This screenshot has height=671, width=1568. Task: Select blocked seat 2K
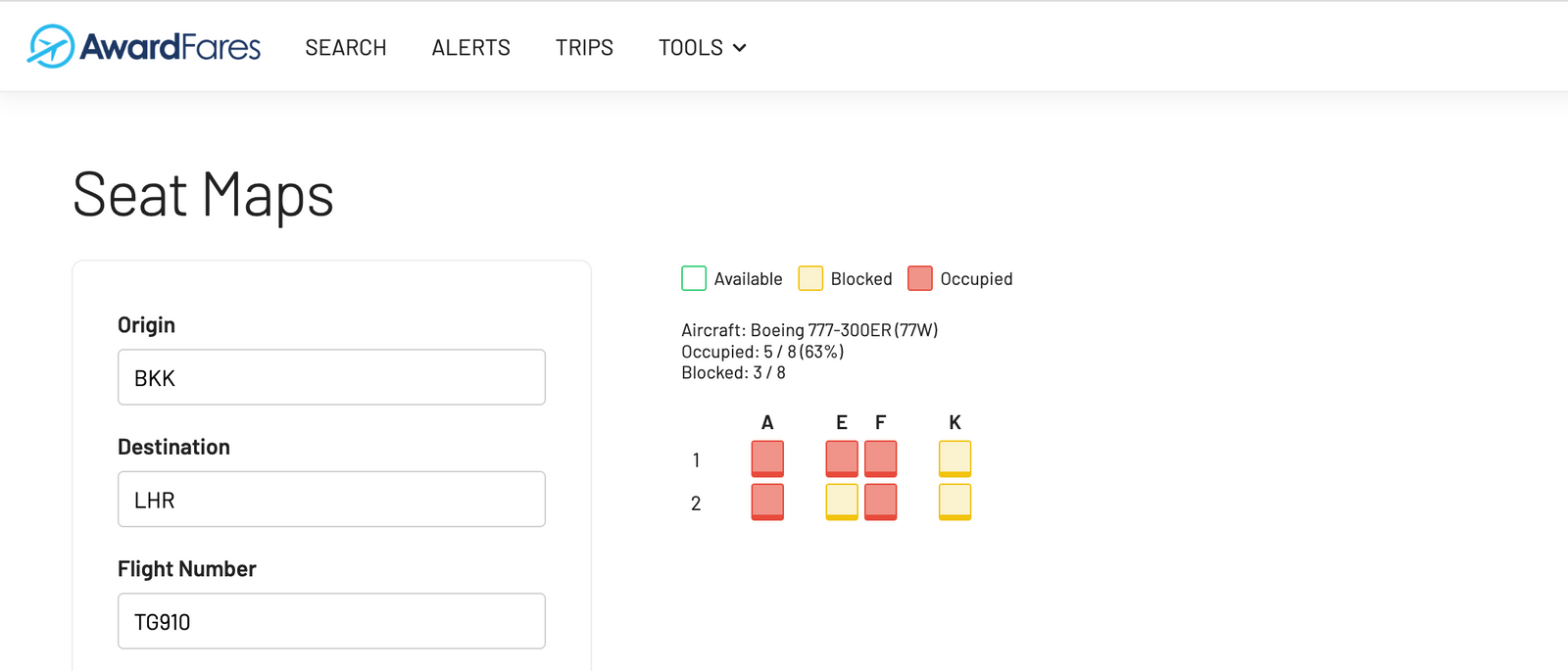click(955, 502)
